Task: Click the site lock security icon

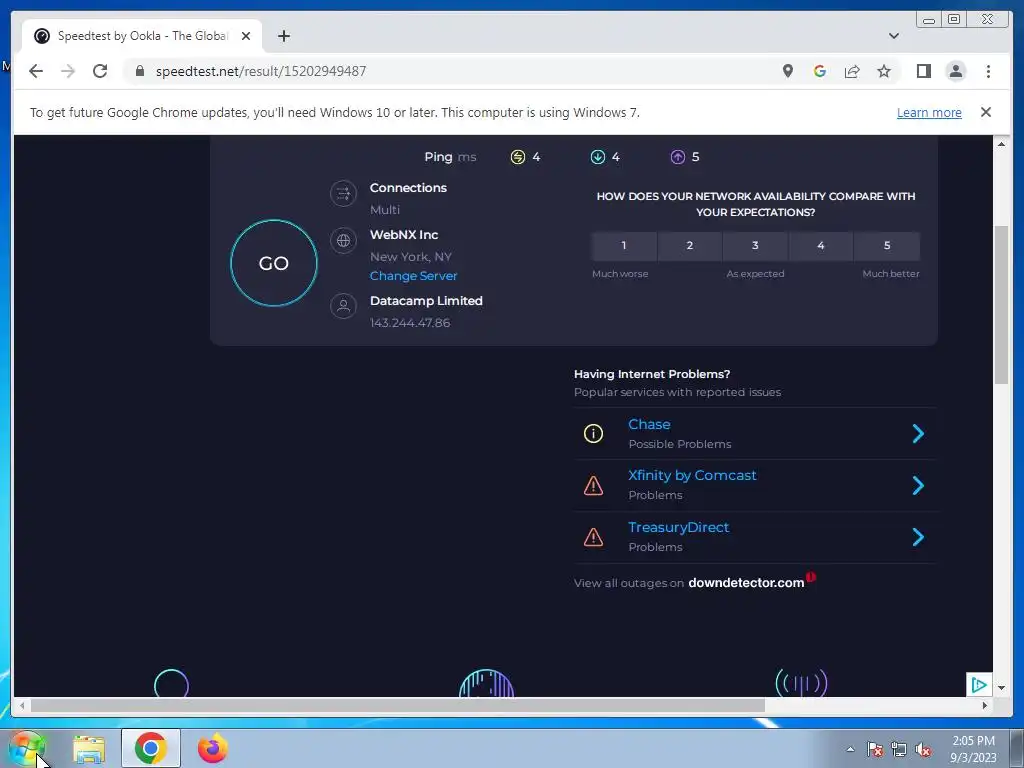Action: click(139, 71)
